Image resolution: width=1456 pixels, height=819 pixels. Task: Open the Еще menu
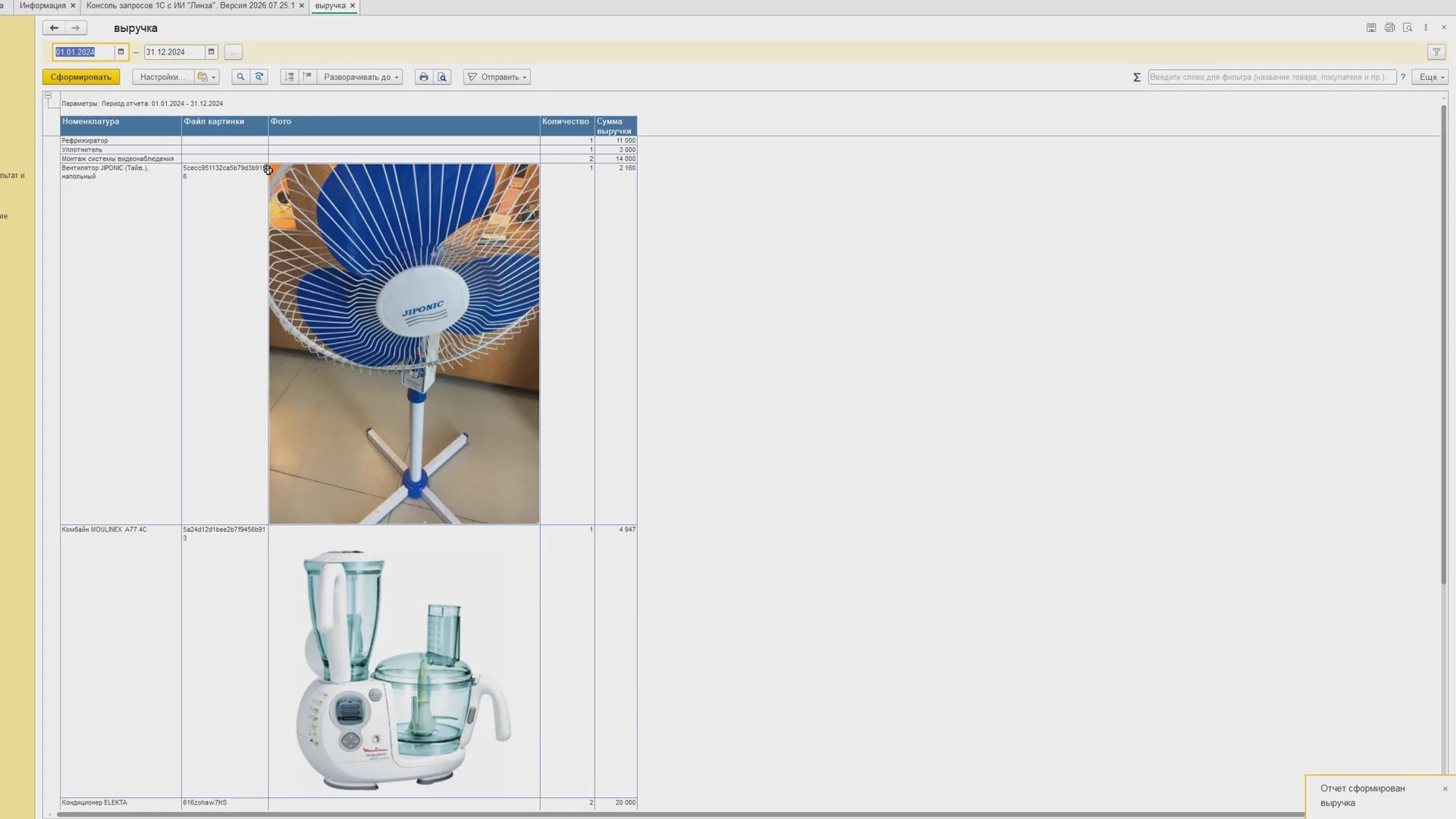1430,77
